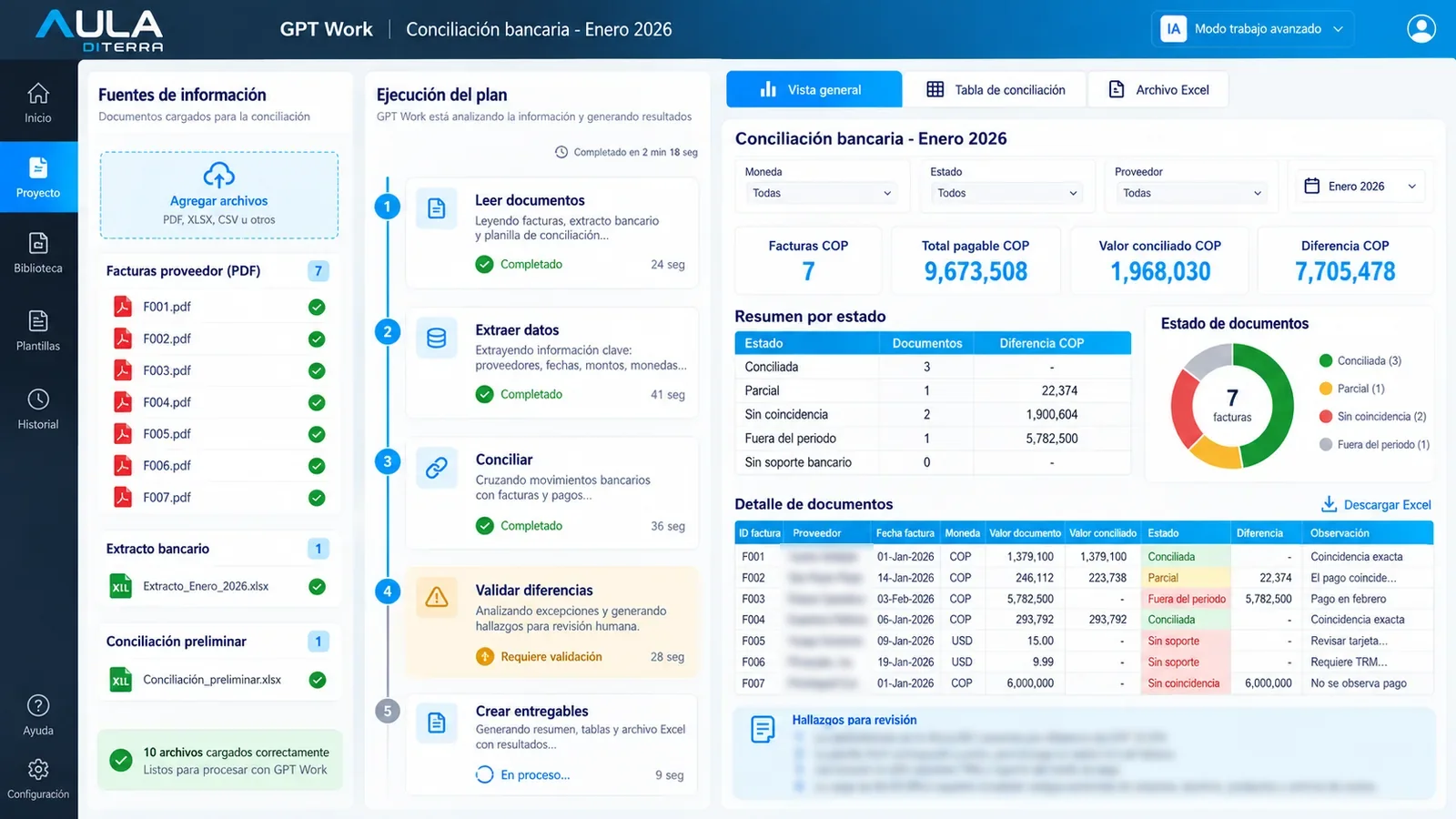1456x819 pixels.
Task: Click the check beside Conciliación_preliminar.xlsx
Action: click(317, 680)
